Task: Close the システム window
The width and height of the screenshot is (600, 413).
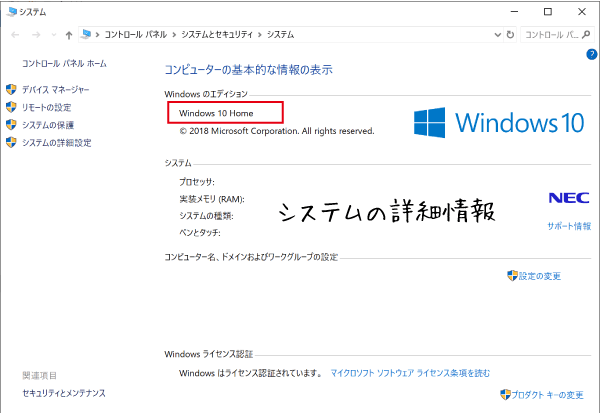Action: point(582,12)
